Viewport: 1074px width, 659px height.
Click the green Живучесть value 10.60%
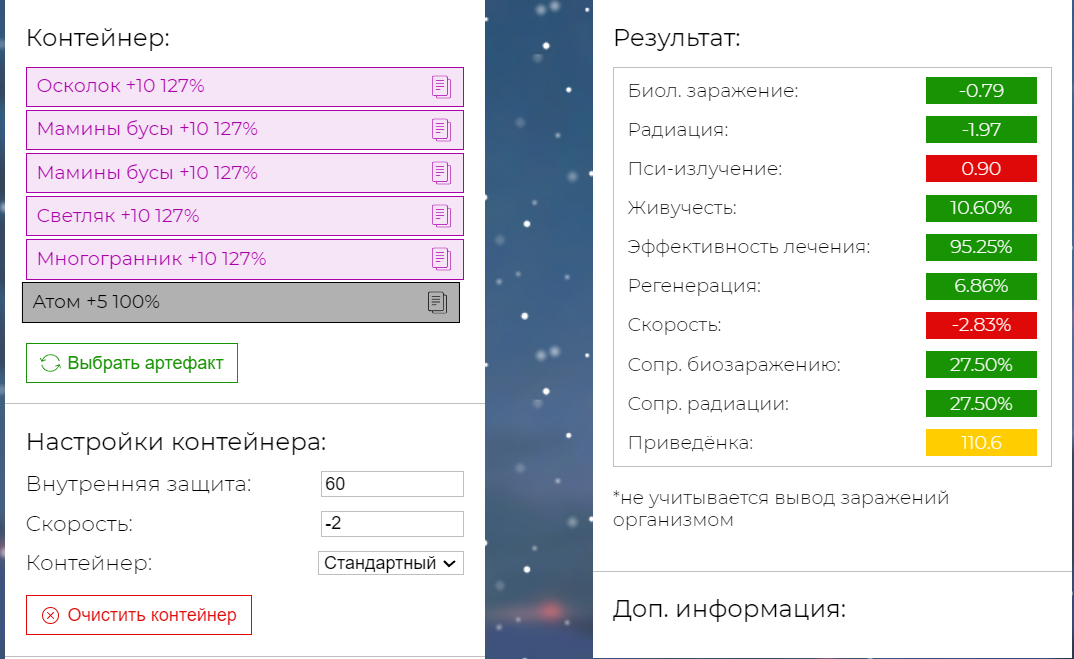pos(980,208)
